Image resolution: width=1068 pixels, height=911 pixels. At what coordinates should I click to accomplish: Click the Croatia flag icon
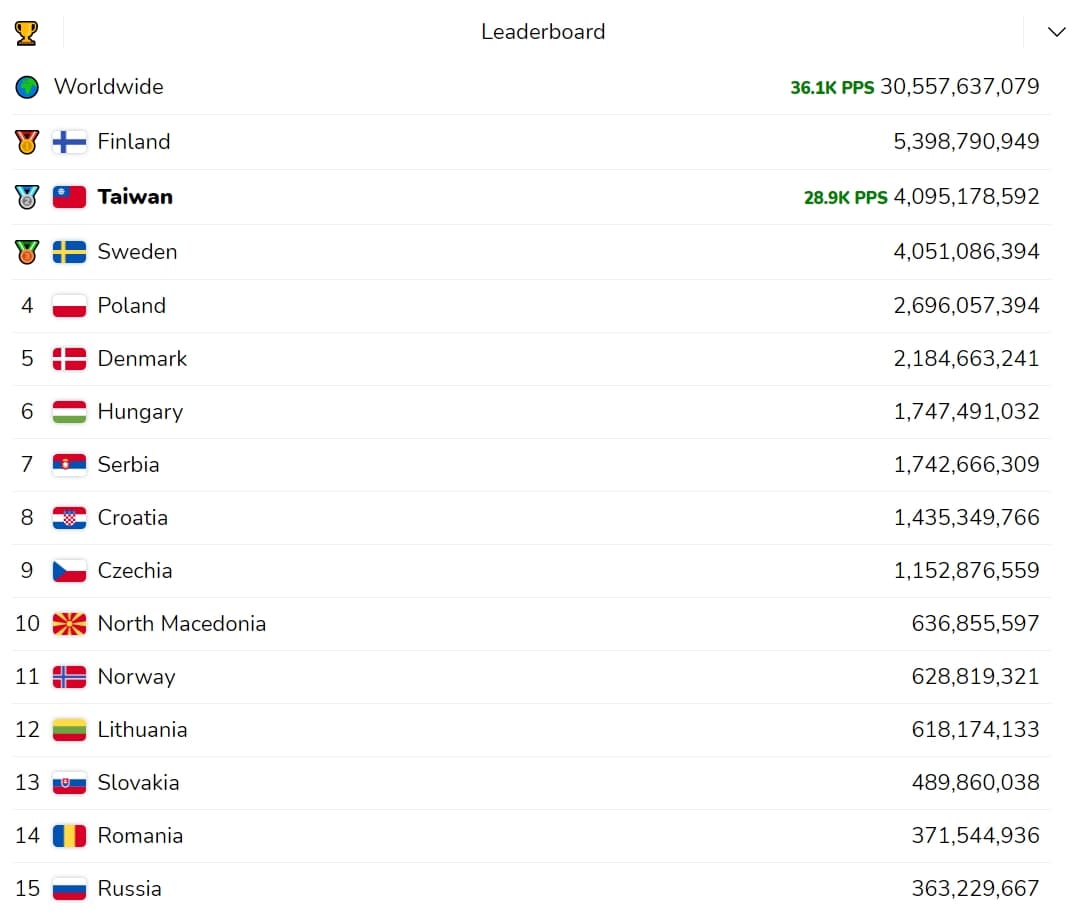[x=69, y=518]
